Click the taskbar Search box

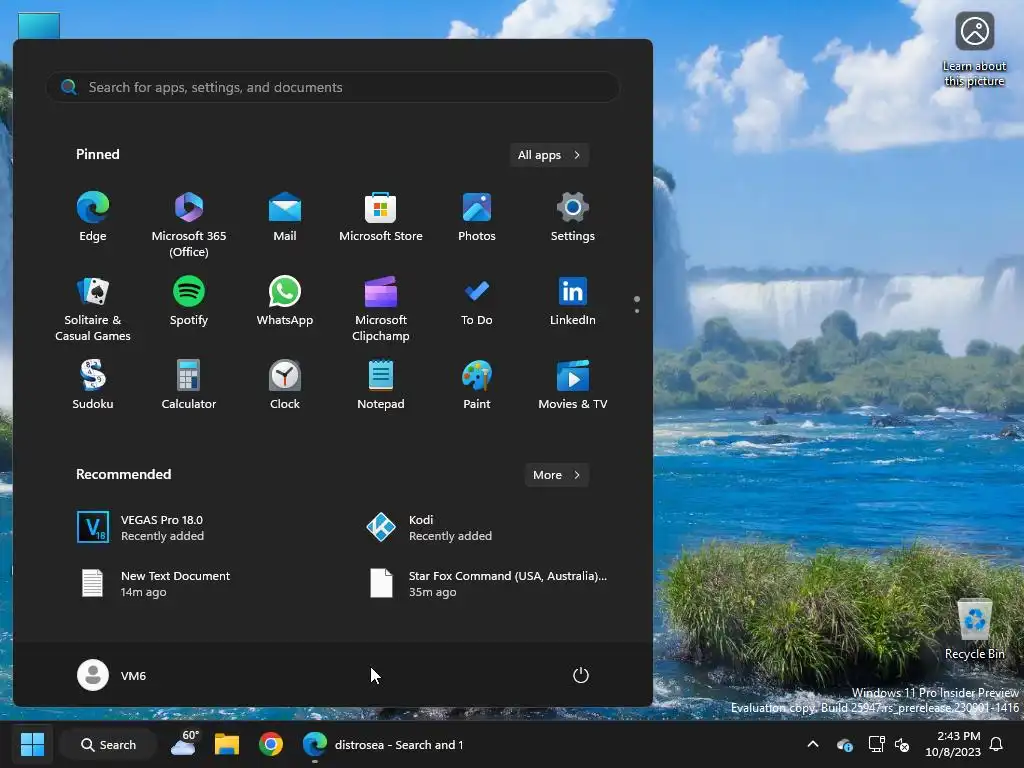(108, 744)
